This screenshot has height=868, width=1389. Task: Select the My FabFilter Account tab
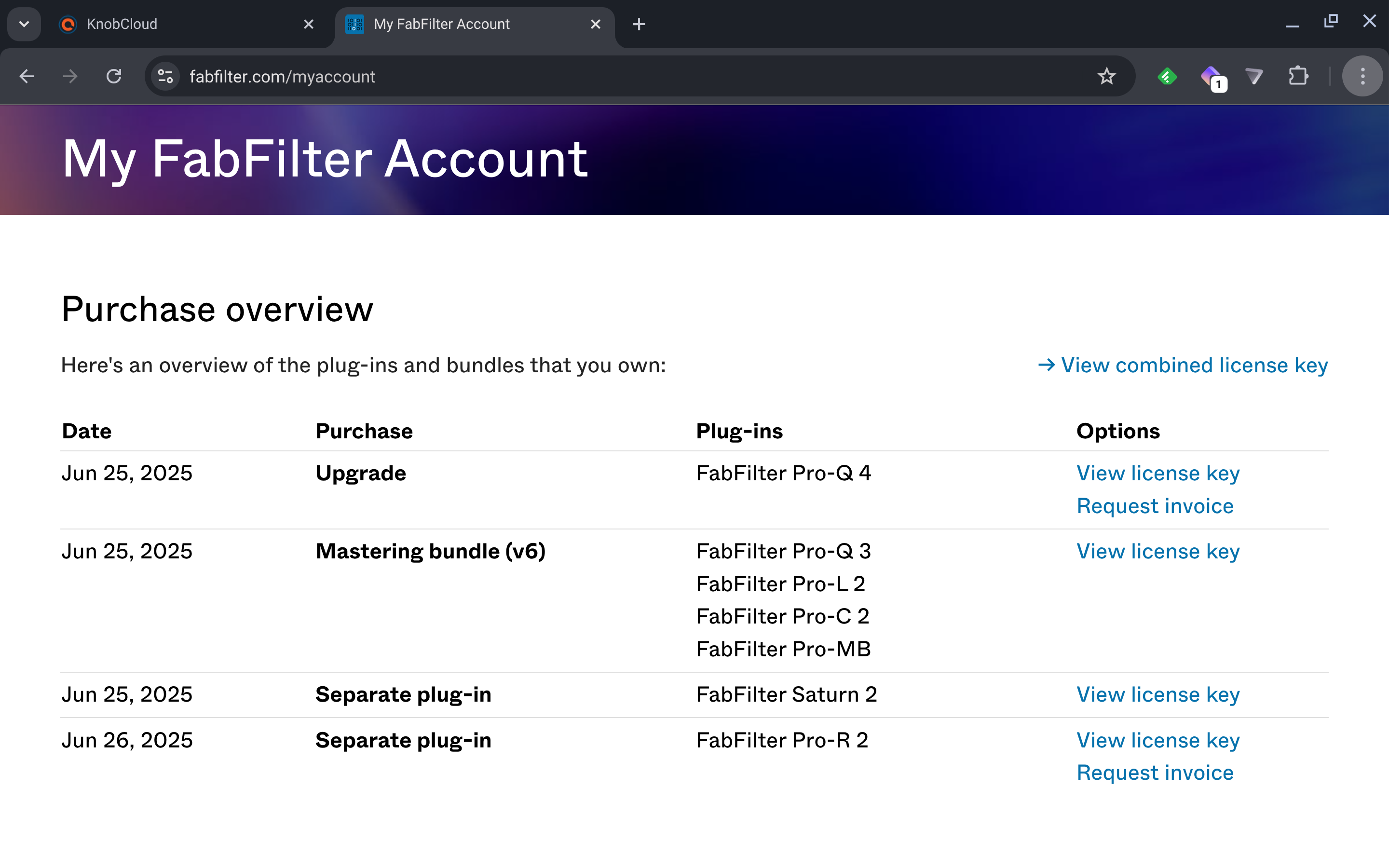[459, 24]
